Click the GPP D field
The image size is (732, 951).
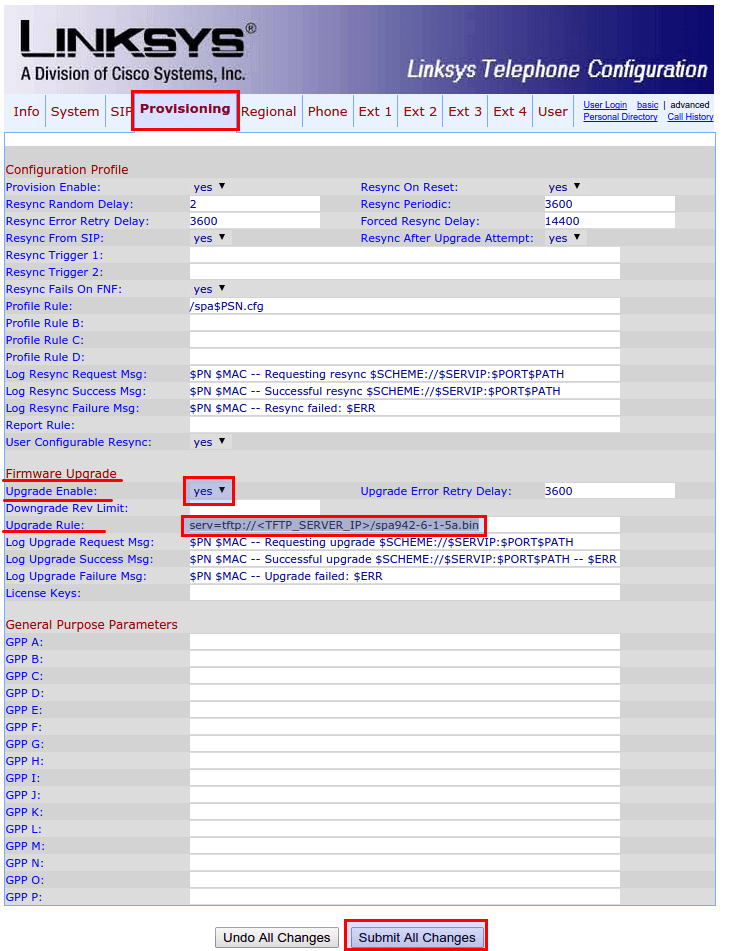tap(405, 693)
